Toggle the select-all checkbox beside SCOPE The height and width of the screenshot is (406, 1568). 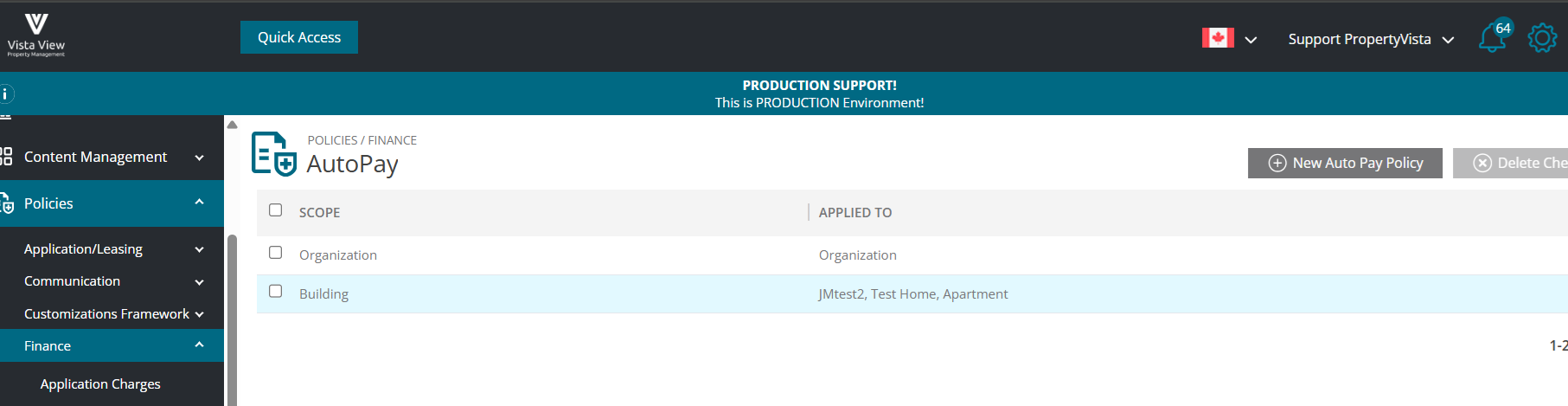pyautogui.click(x=276, y=210)
